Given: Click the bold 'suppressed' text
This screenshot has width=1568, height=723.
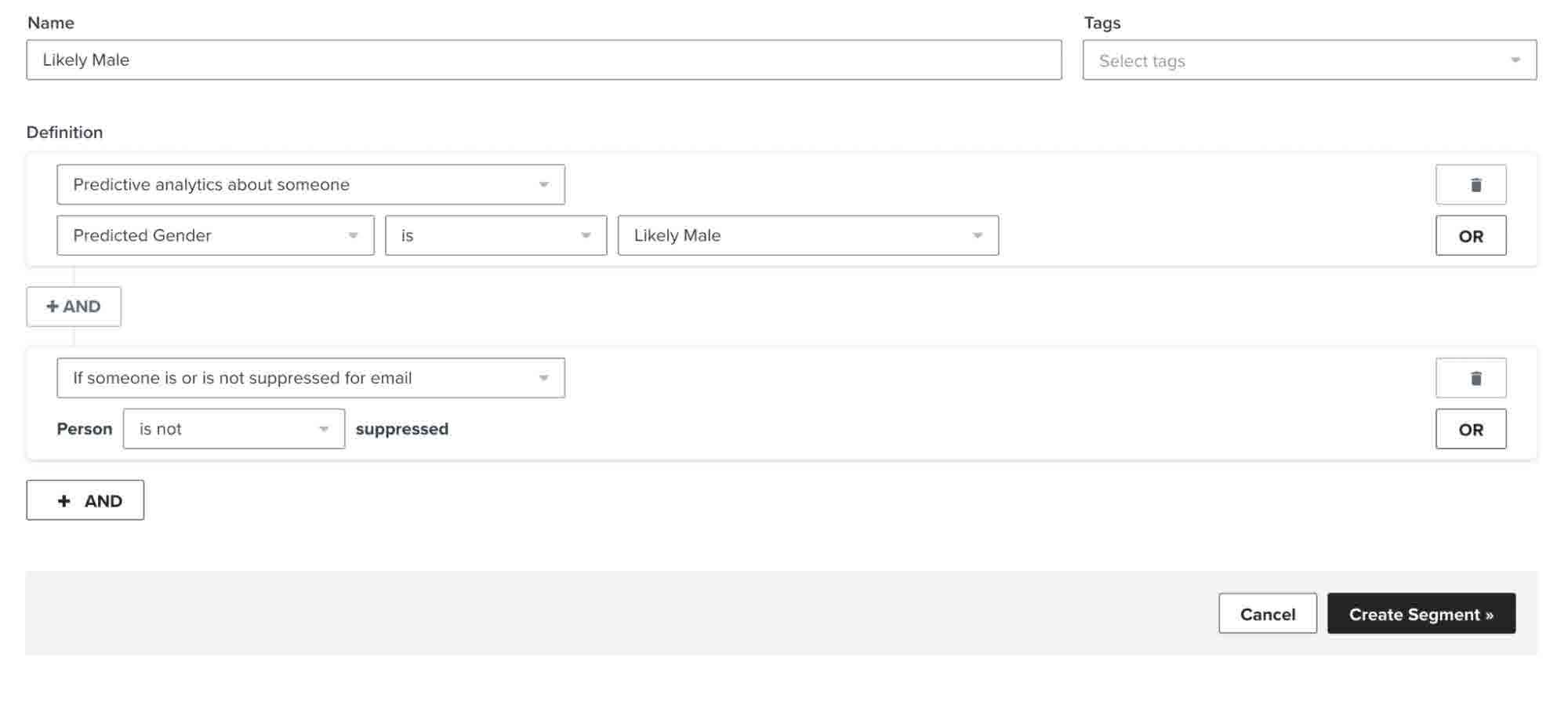Looking at the screenshot, I should tap(401, 429).
